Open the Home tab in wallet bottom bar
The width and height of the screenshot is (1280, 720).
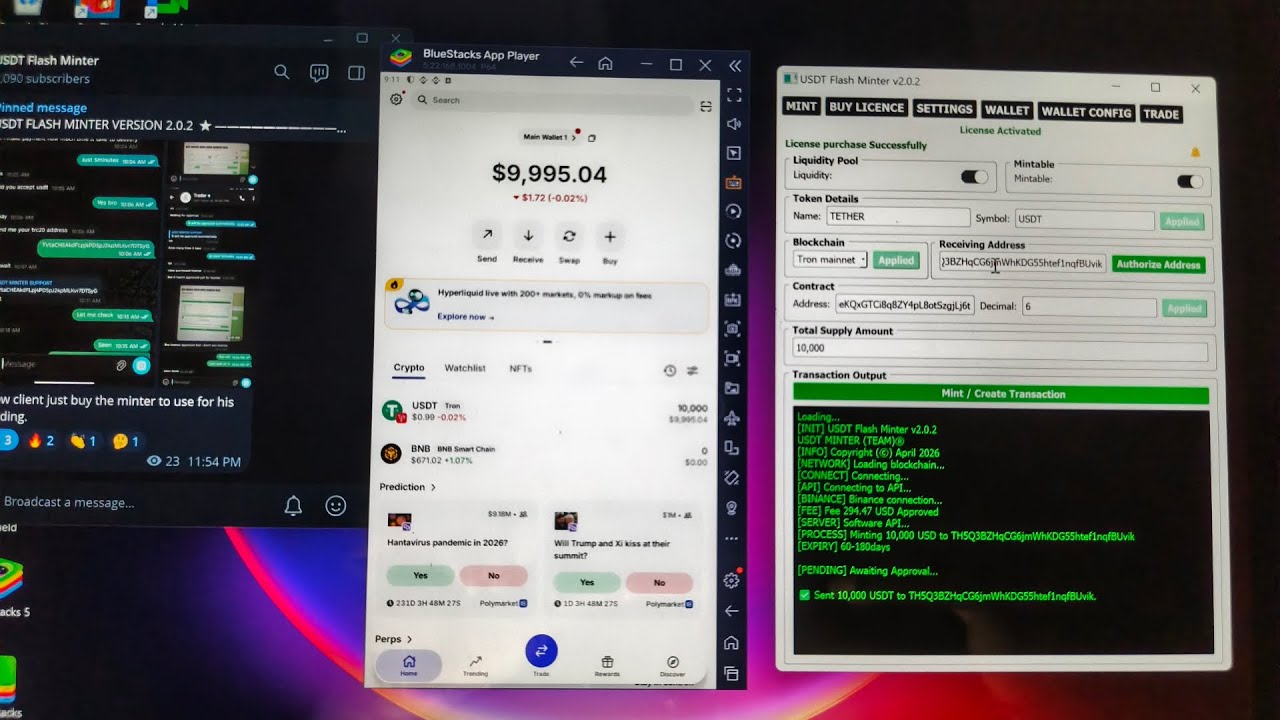408,665
